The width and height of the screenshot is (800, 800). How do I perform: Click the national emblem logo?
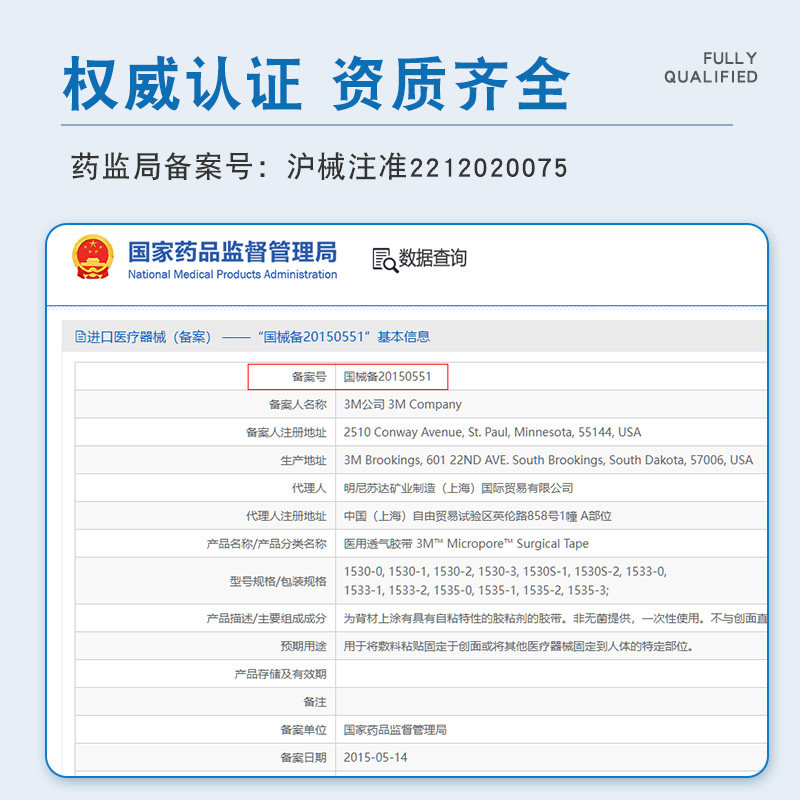(x=93, y=258)
